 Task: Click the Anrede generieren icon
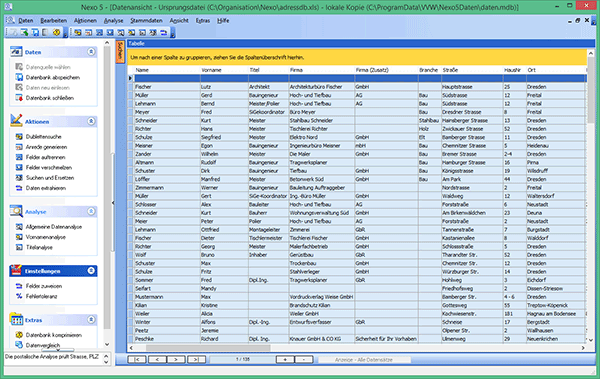pos(19,147)
